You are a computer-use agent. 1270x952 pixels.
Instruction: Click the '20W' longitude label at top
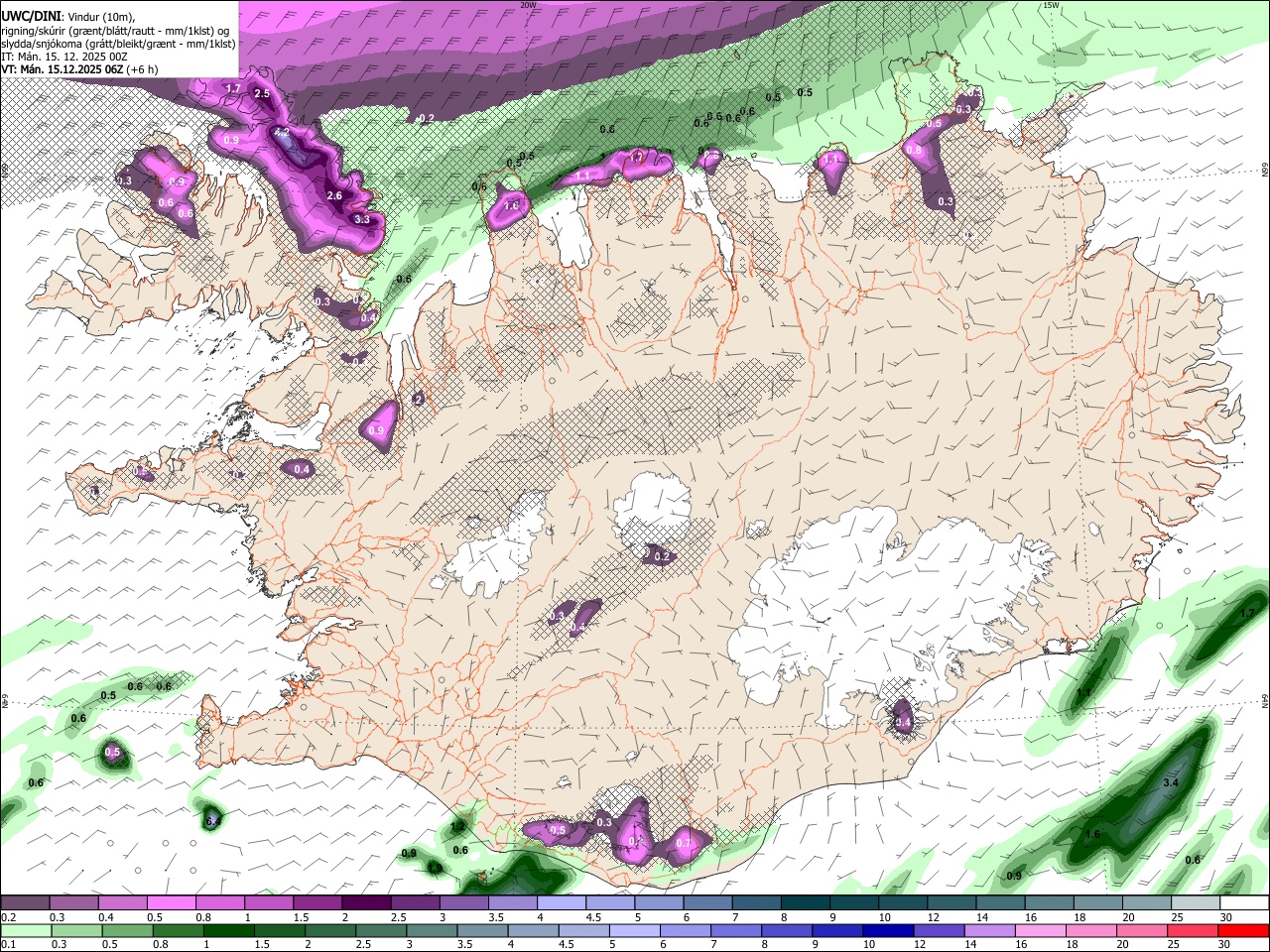click(x=528, y=5)
